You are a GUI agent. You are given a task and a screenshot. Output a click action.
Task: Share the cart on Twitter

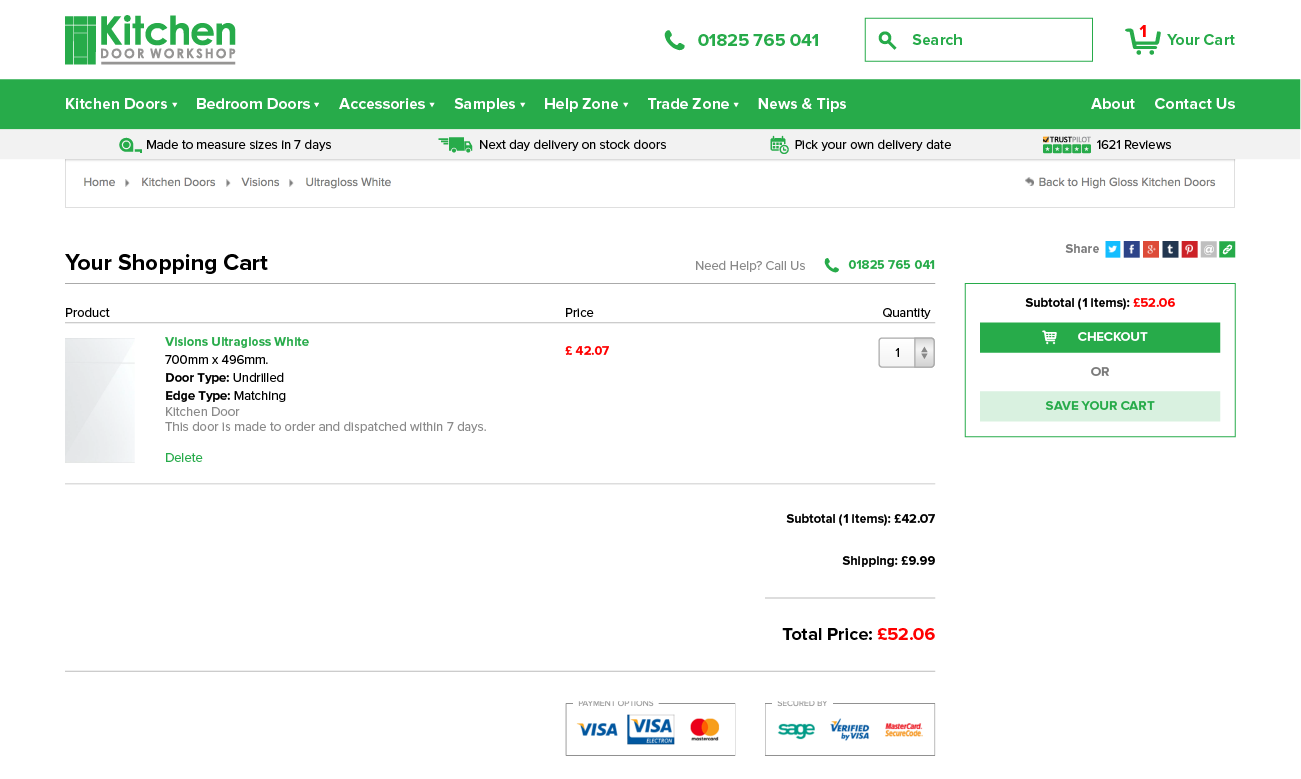(x=1112, y=249)
